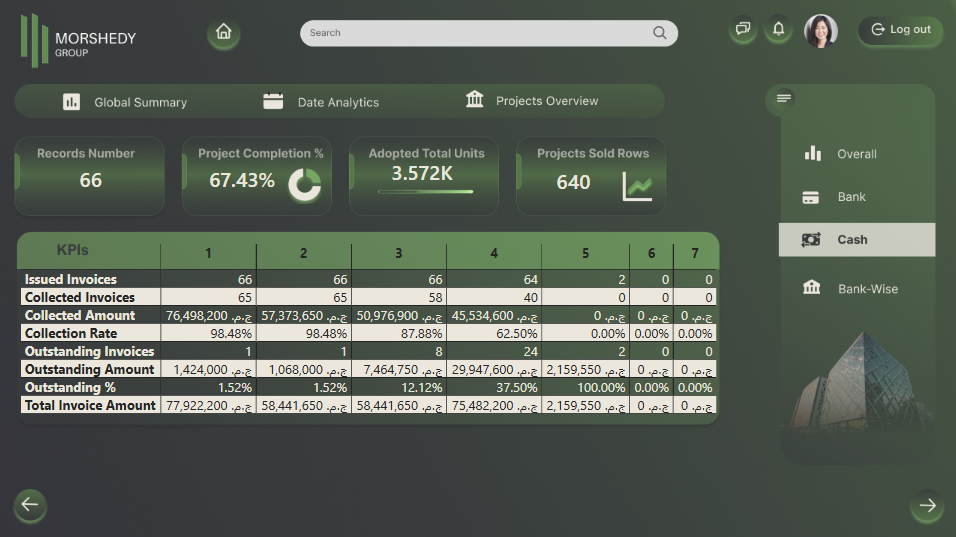
Task: Click the 640 sold rows value
Action: pos(573,182)
